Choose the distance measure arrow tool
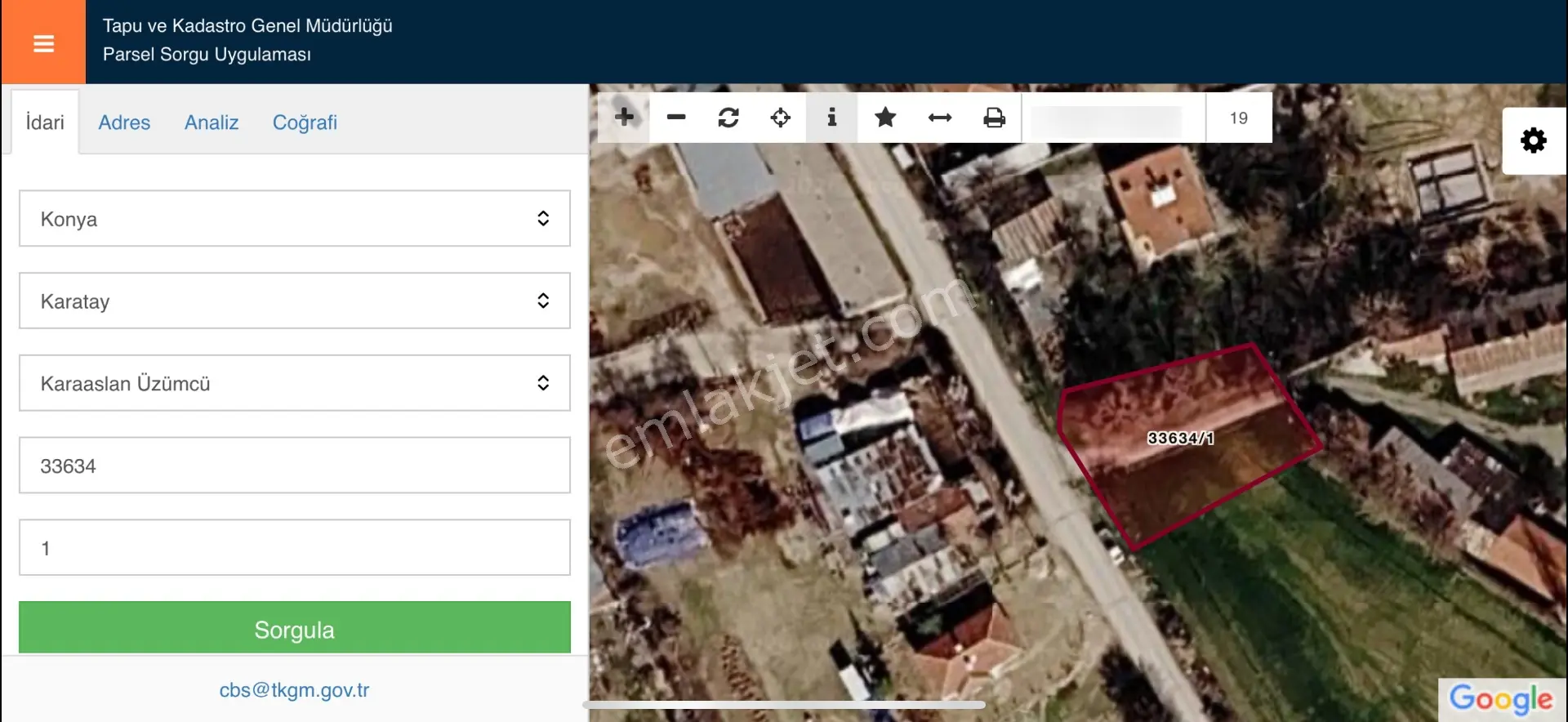This screenshot has height=722, width=1568. [940, 118]
